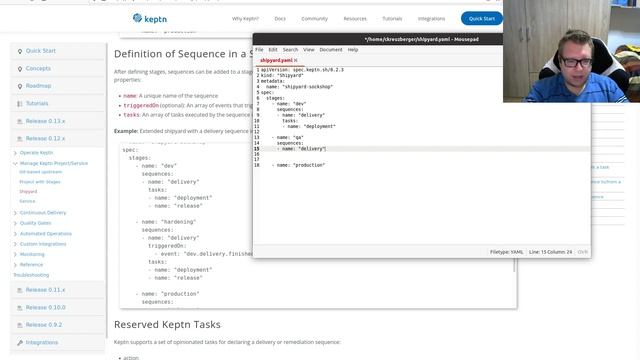Select Shipyard page in sidebar
Screen dimensions: 640x360
[x=28, y=192]
